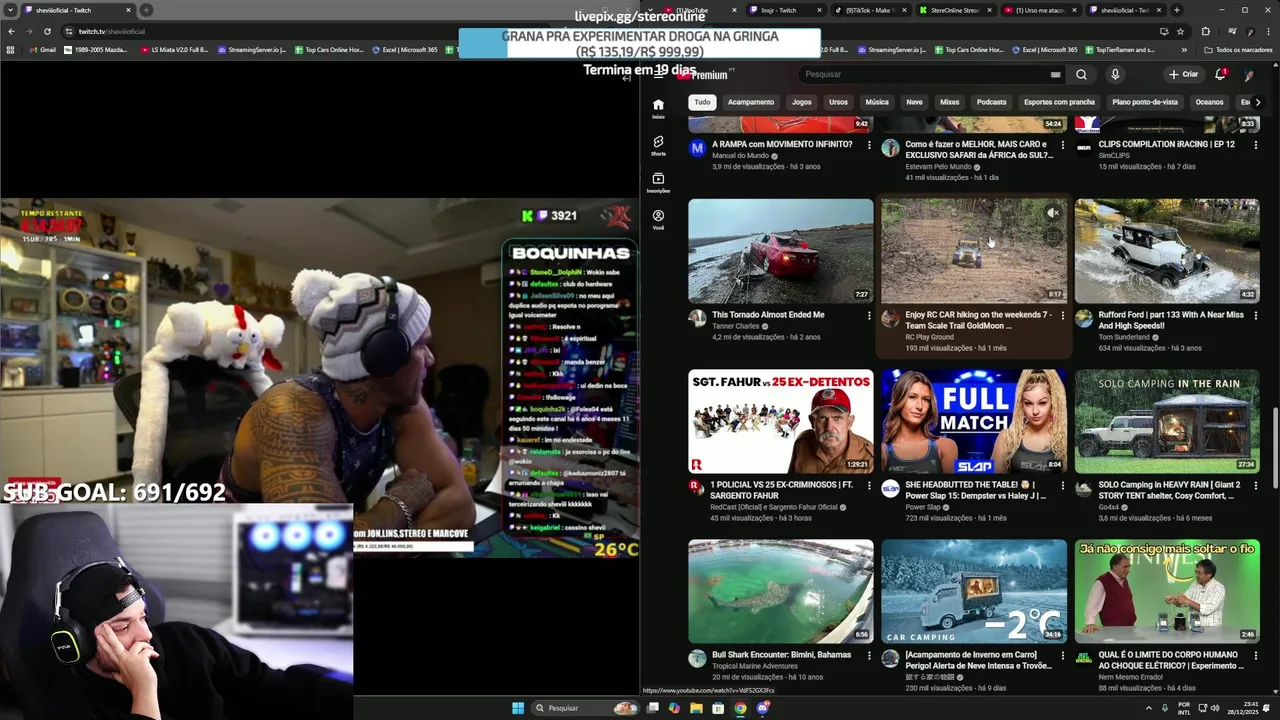The width and height of the screenshot is (1280, 720).
Task: Open Gmail bookmark in left window
Action: (x=42, y=50)
